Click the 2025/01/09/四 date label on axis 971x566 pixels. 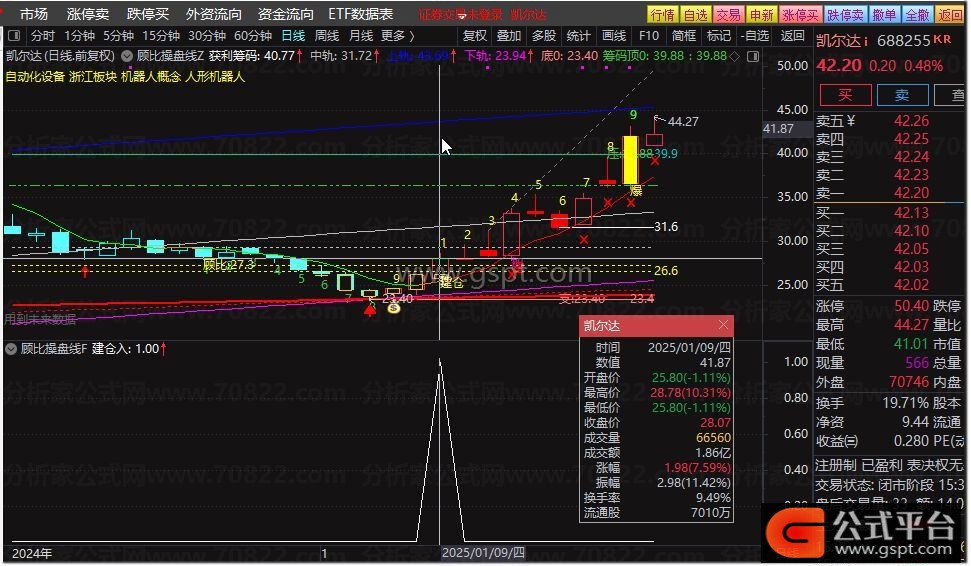[x=482, y=553]
